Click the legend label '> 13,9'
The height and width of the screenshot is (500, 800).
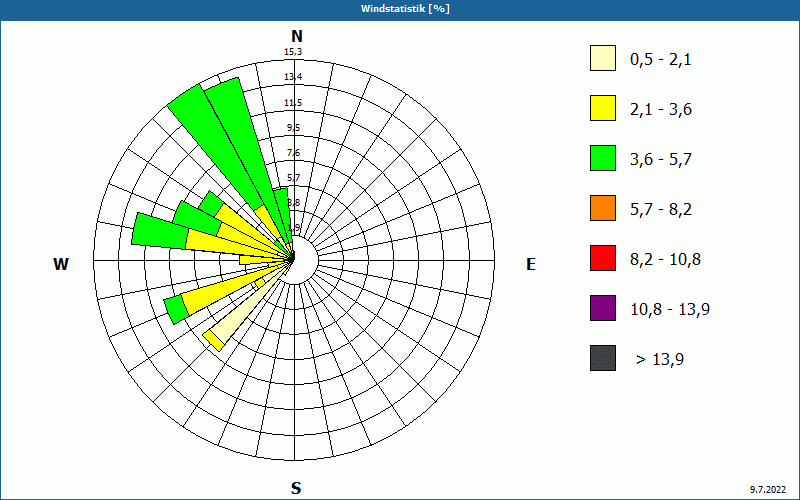pos(660,360)
